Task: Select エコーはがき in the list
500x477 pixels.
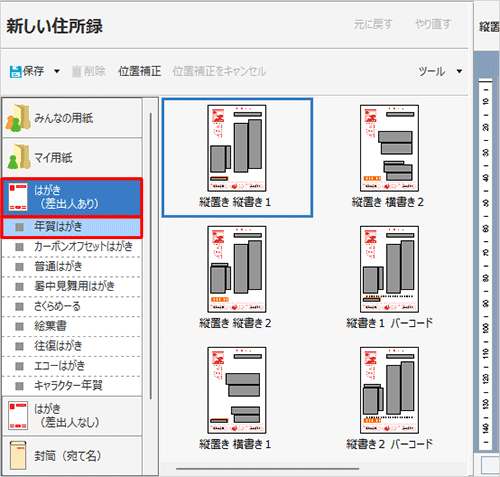Action: click(72, 366)
